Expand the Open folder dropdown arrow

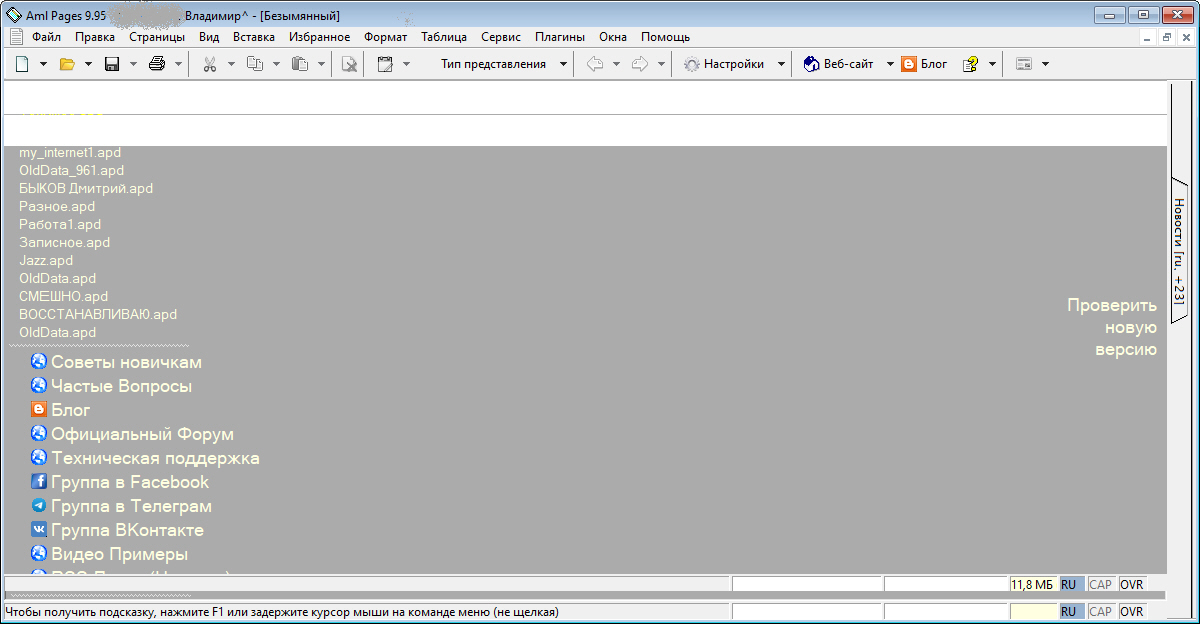88,64
